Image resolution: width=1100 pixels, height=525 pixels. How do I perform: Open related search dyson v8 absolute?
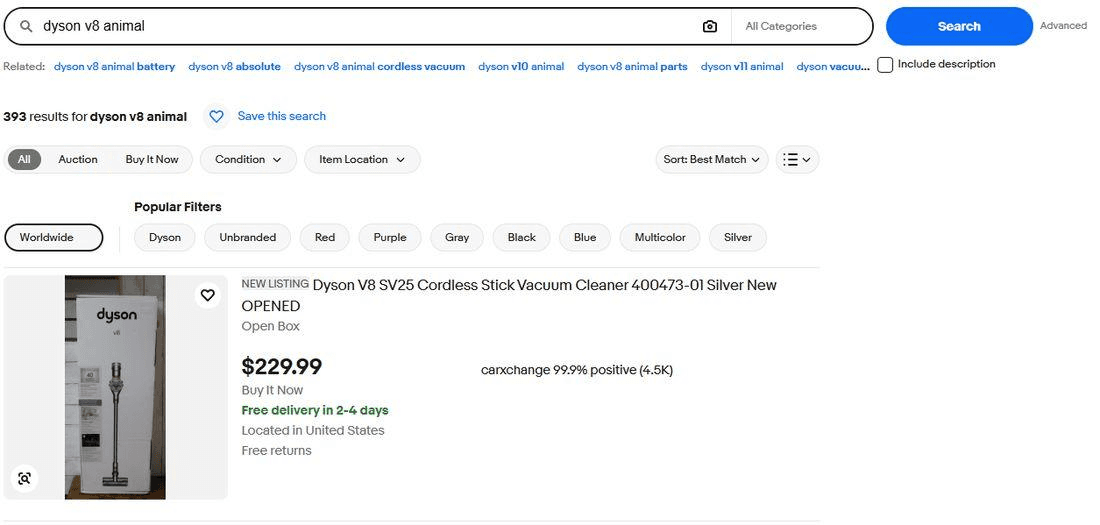(x=234, y=67)
